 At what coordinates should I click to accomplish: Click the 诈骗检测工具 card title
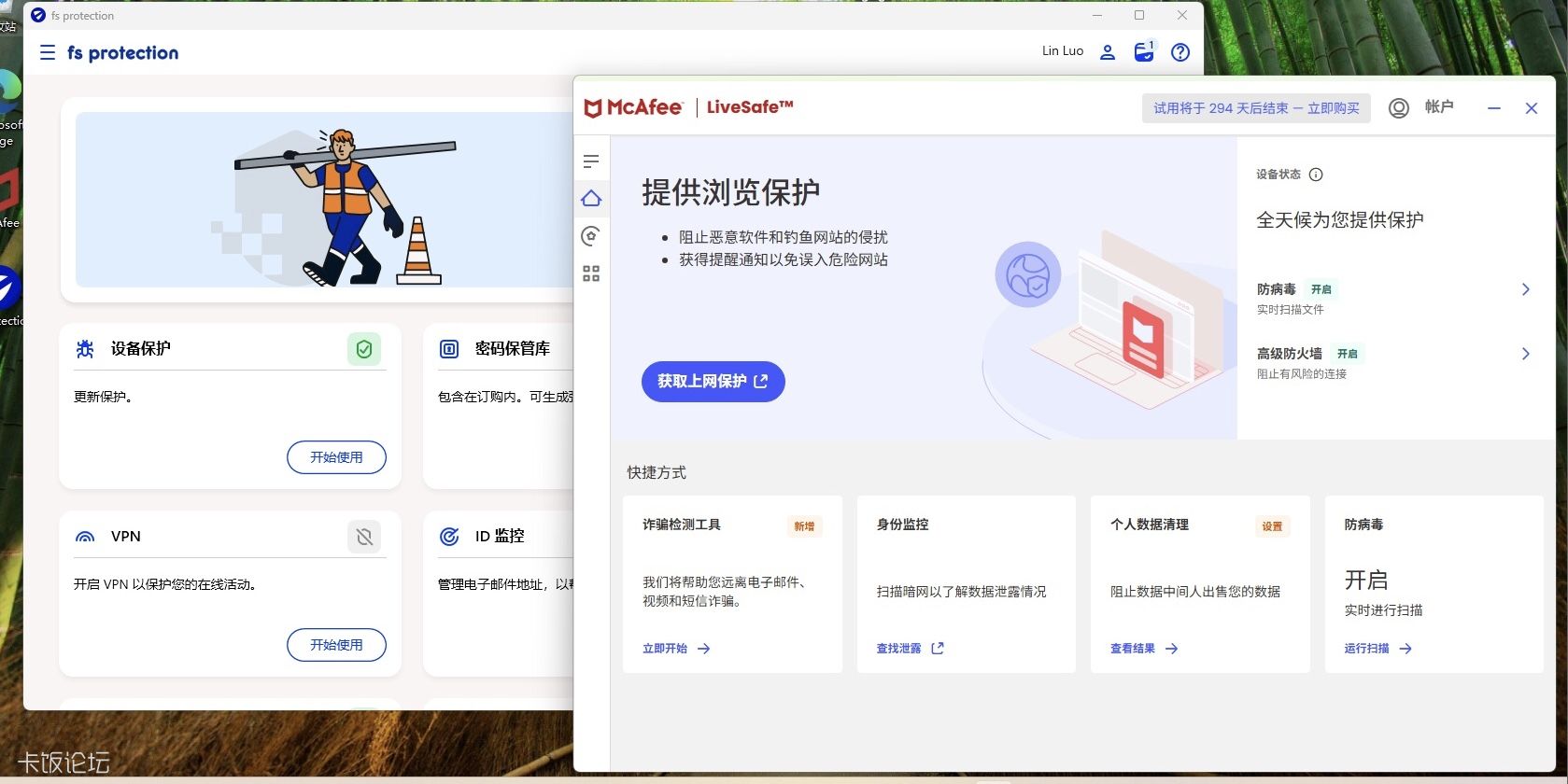pos(681,525)
